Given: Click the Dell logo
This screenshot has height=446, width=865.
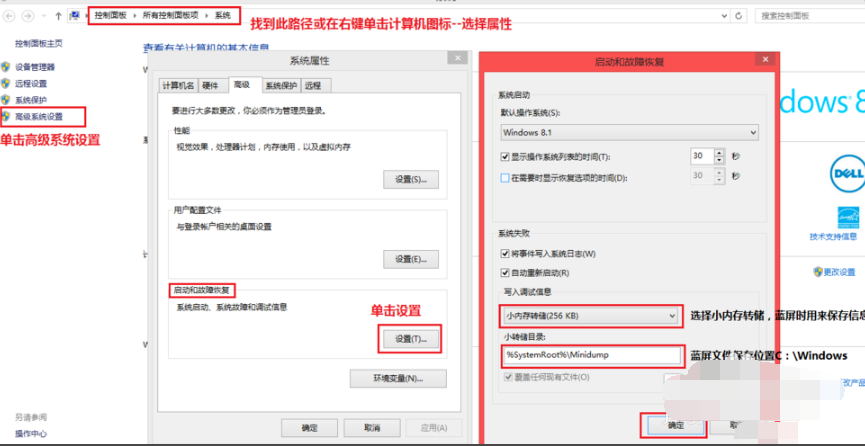Looking at the screenshot, I should [847, 174].
